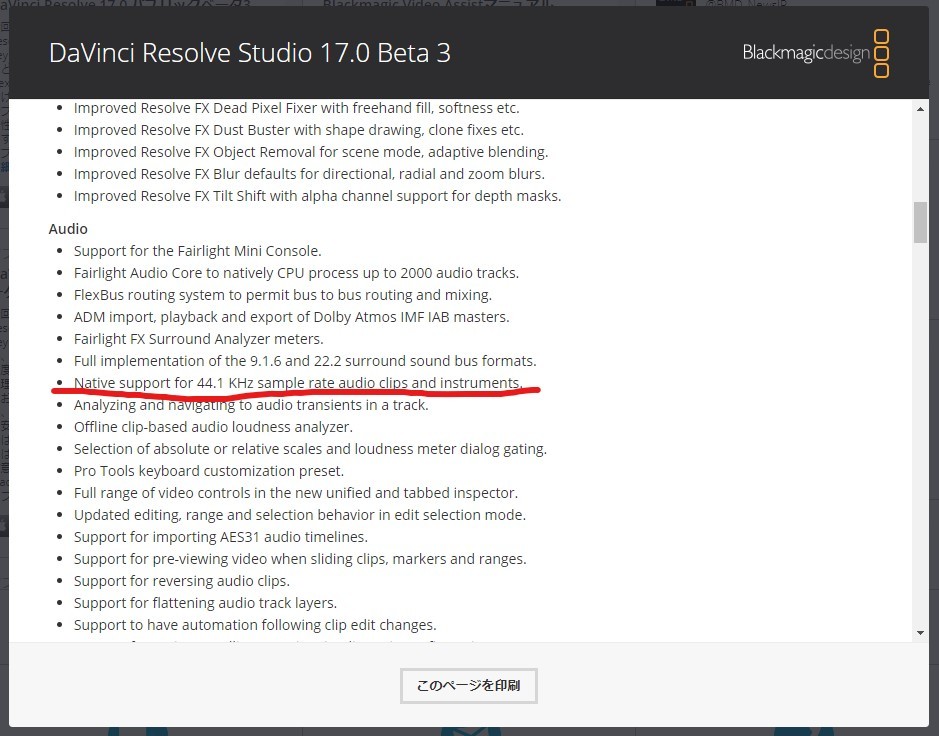This screenshot has height=736, width=939.
Task: Click 'Support for pre-viewing video' line
Action: coord(300,559)
